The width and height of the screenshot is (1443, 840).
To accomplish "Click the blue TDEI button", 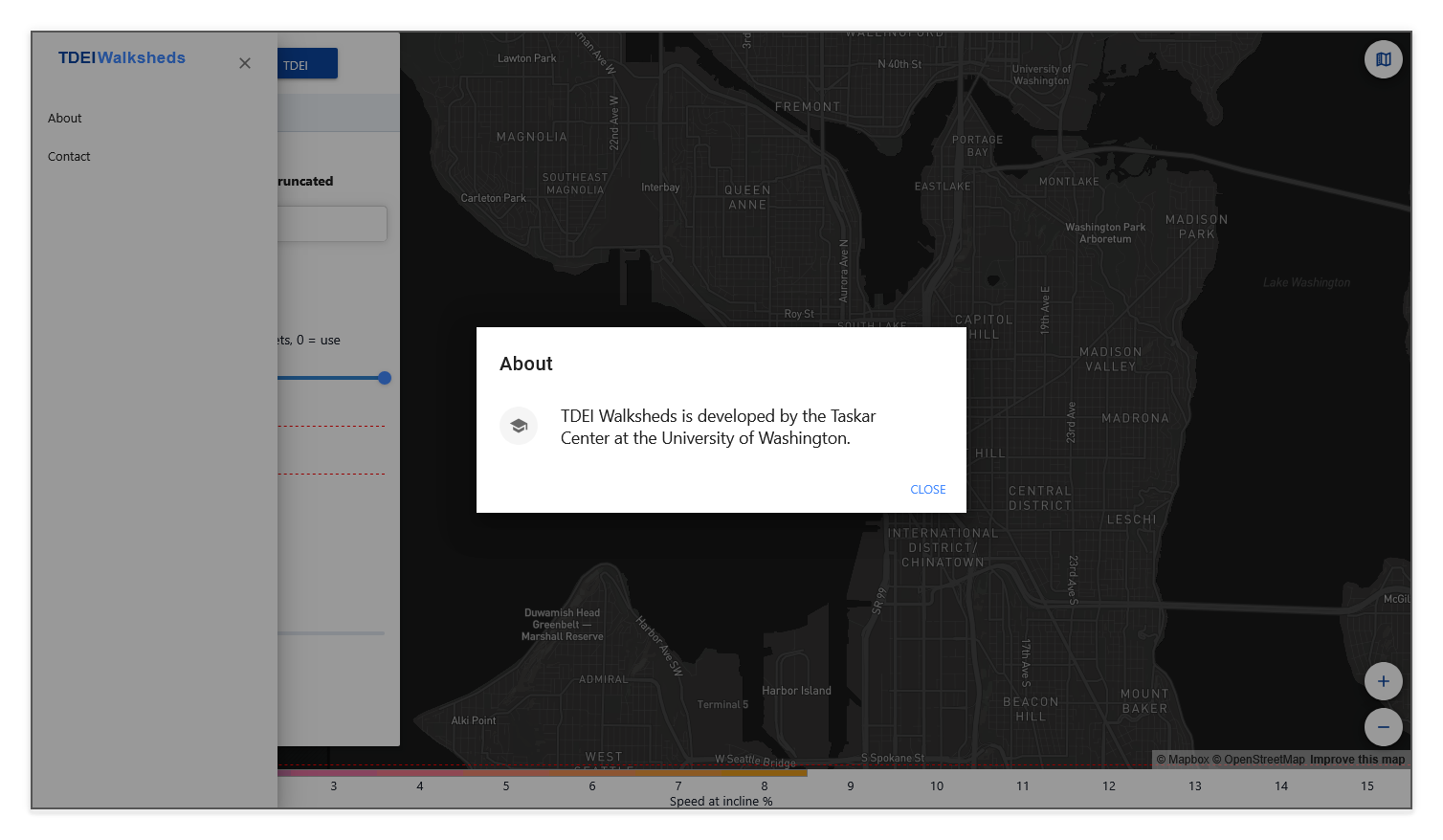I will click(306, 64).
